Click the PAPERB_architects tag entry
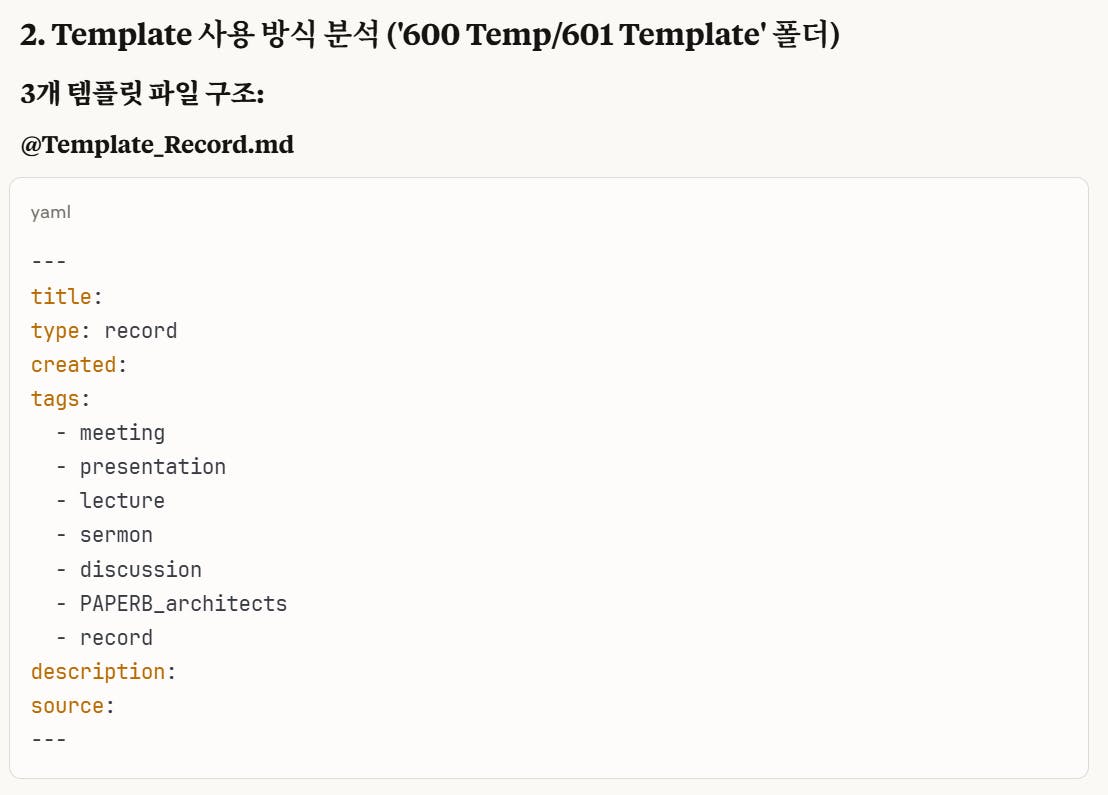 183,603
